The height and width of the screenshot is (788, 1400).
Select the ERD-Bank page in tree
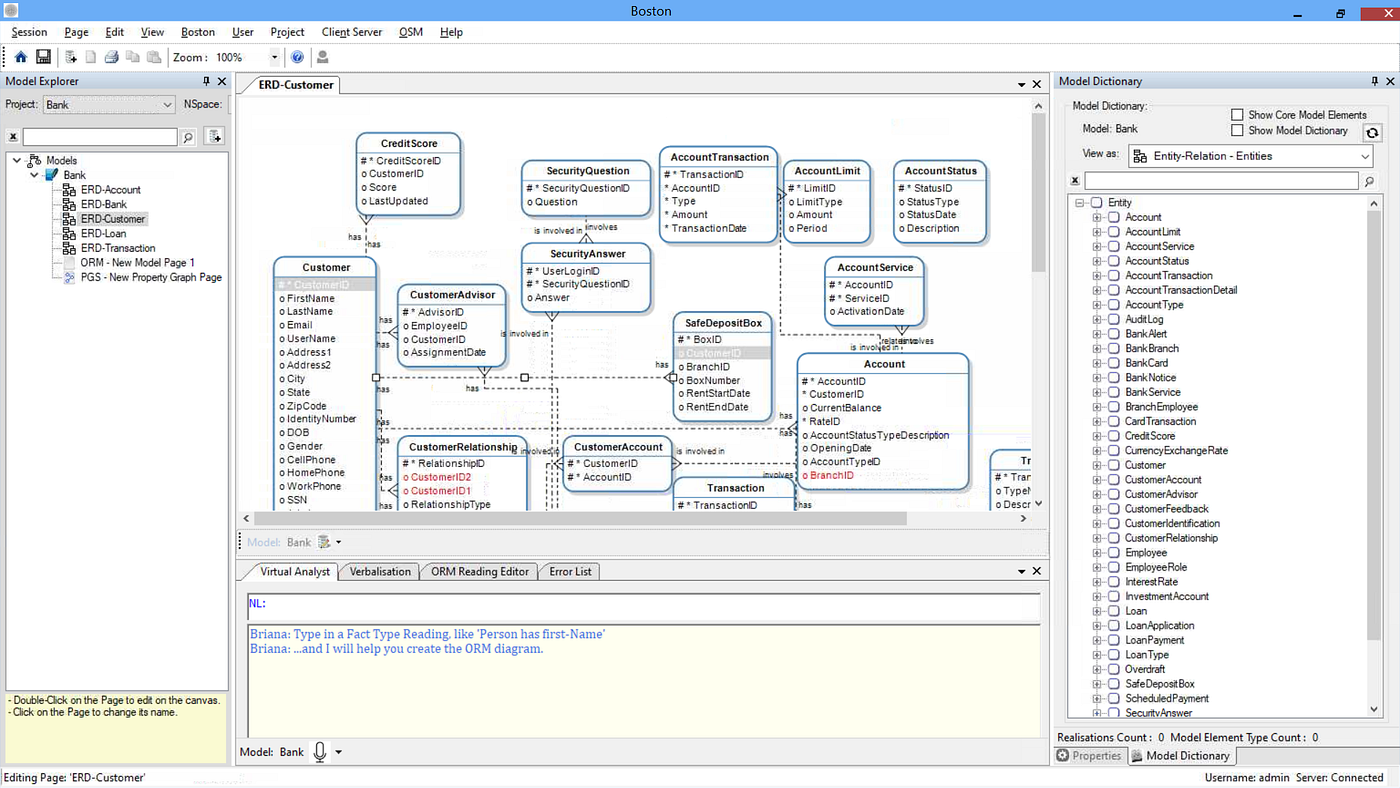coord(103,204)
